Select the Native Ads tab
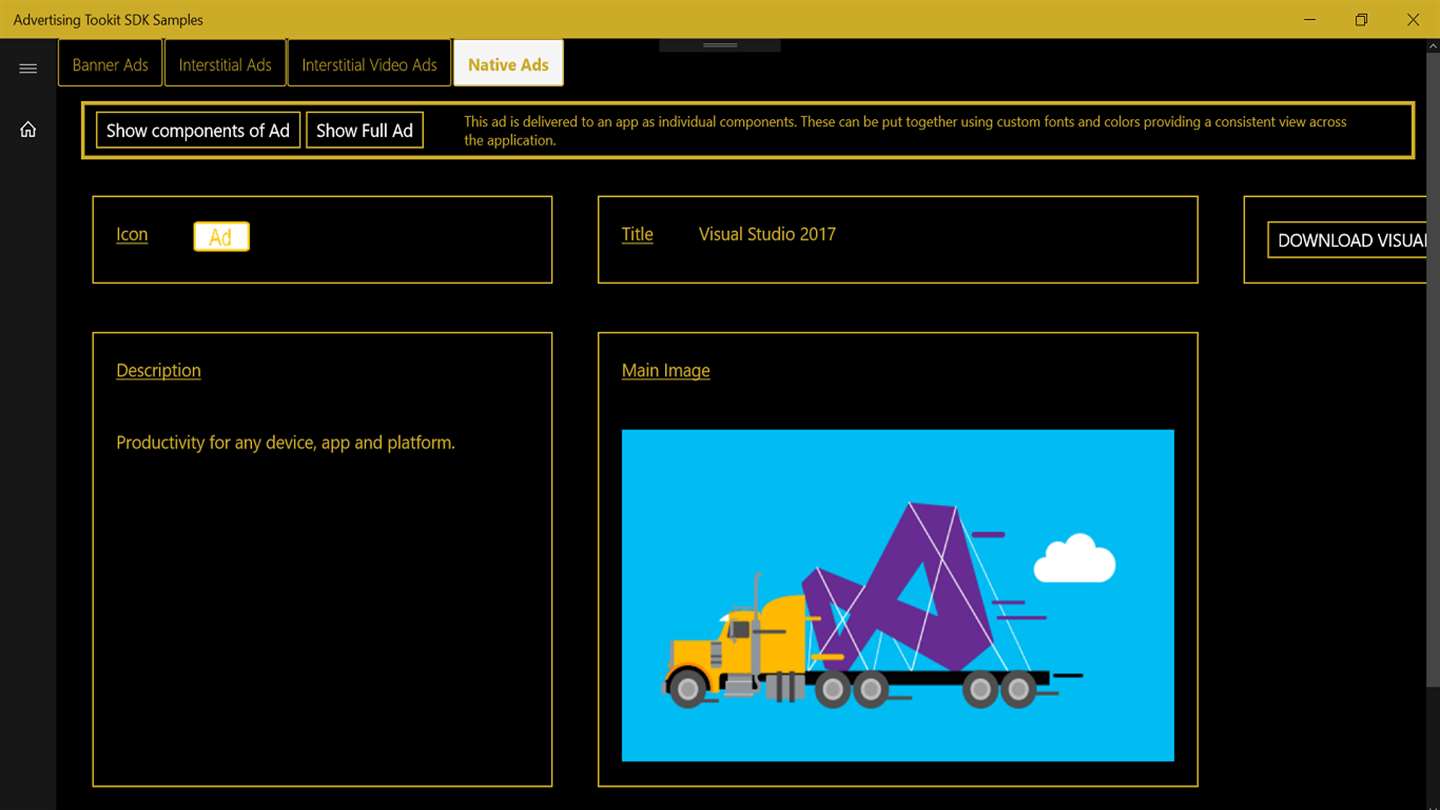 [x=508, y=64]
